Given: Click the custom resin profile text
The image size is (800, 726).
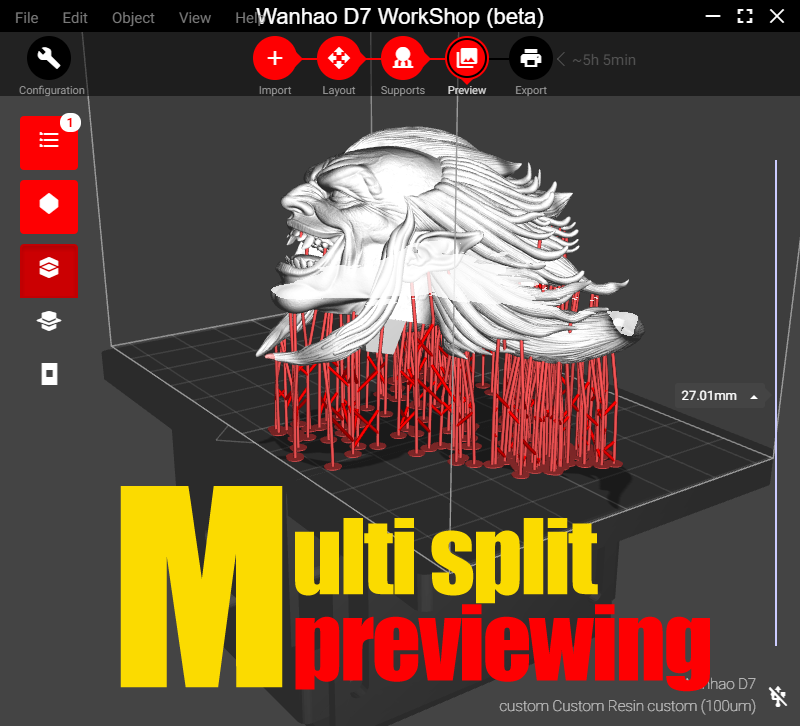Looking at the screenshot, I should [626, 706].
